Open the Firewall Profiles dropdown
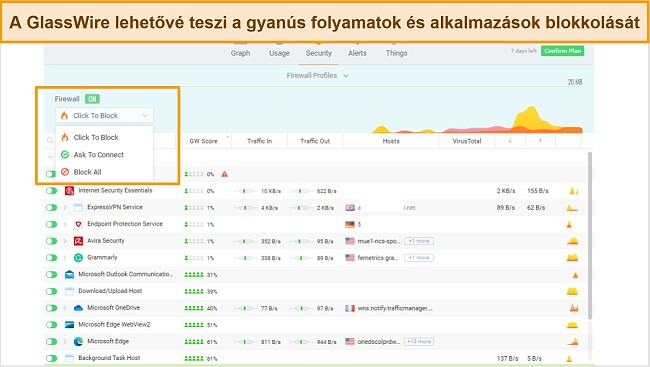The image size is (650, 367). click(x=317, y=75)
